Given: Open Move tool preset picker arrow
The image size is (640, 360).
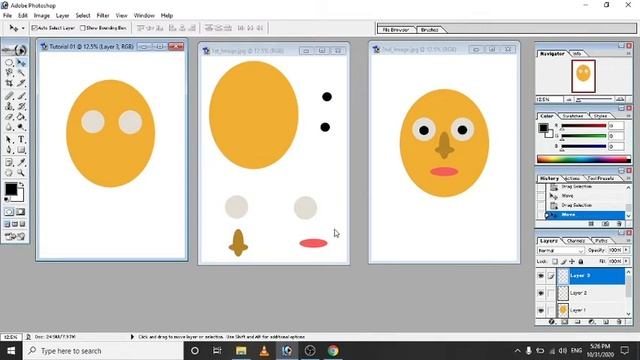Looking at the screenshot, I should click(23, 28).
